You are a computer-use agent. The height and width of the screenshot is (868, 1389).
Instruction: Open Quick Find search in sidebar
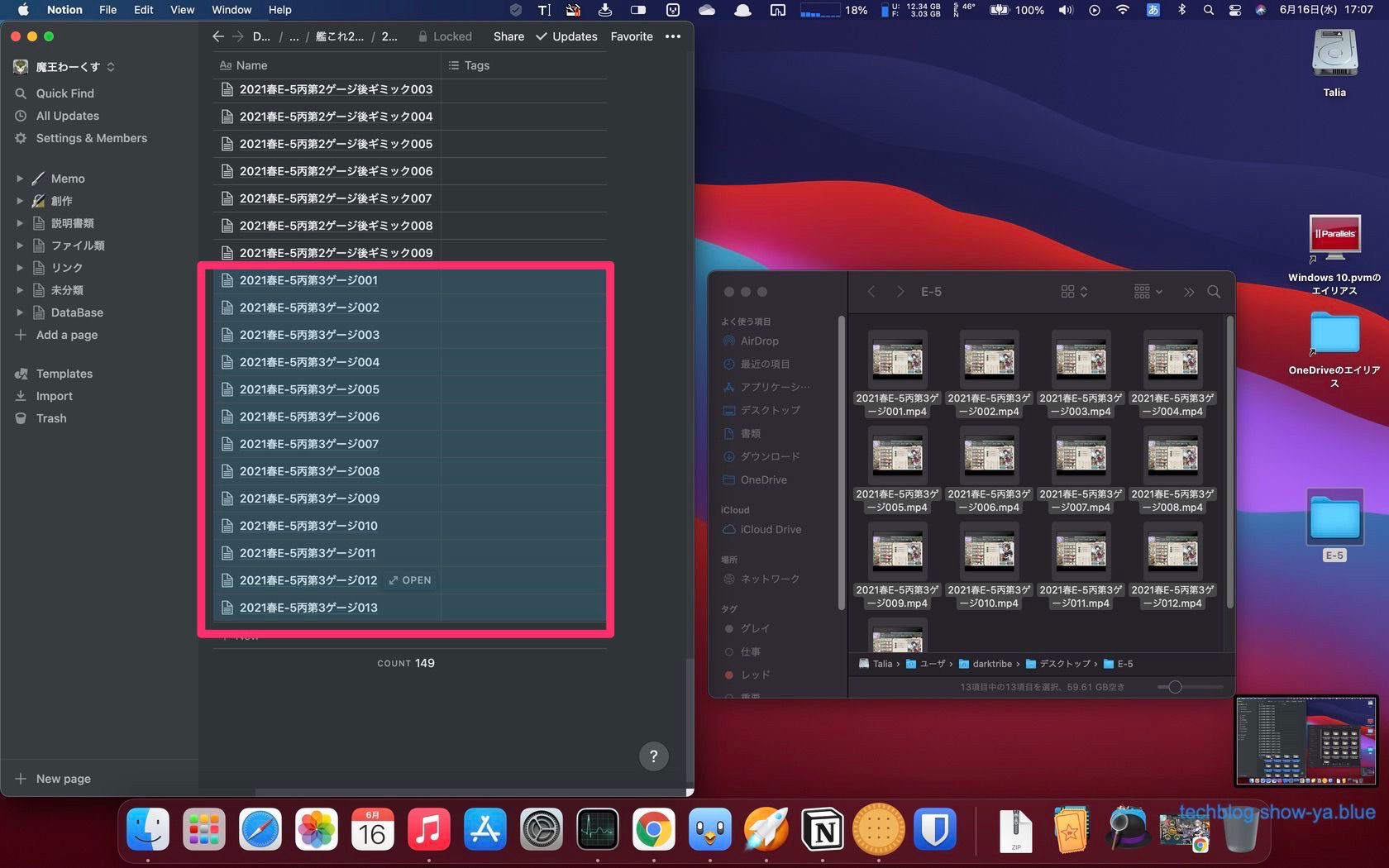64,93
